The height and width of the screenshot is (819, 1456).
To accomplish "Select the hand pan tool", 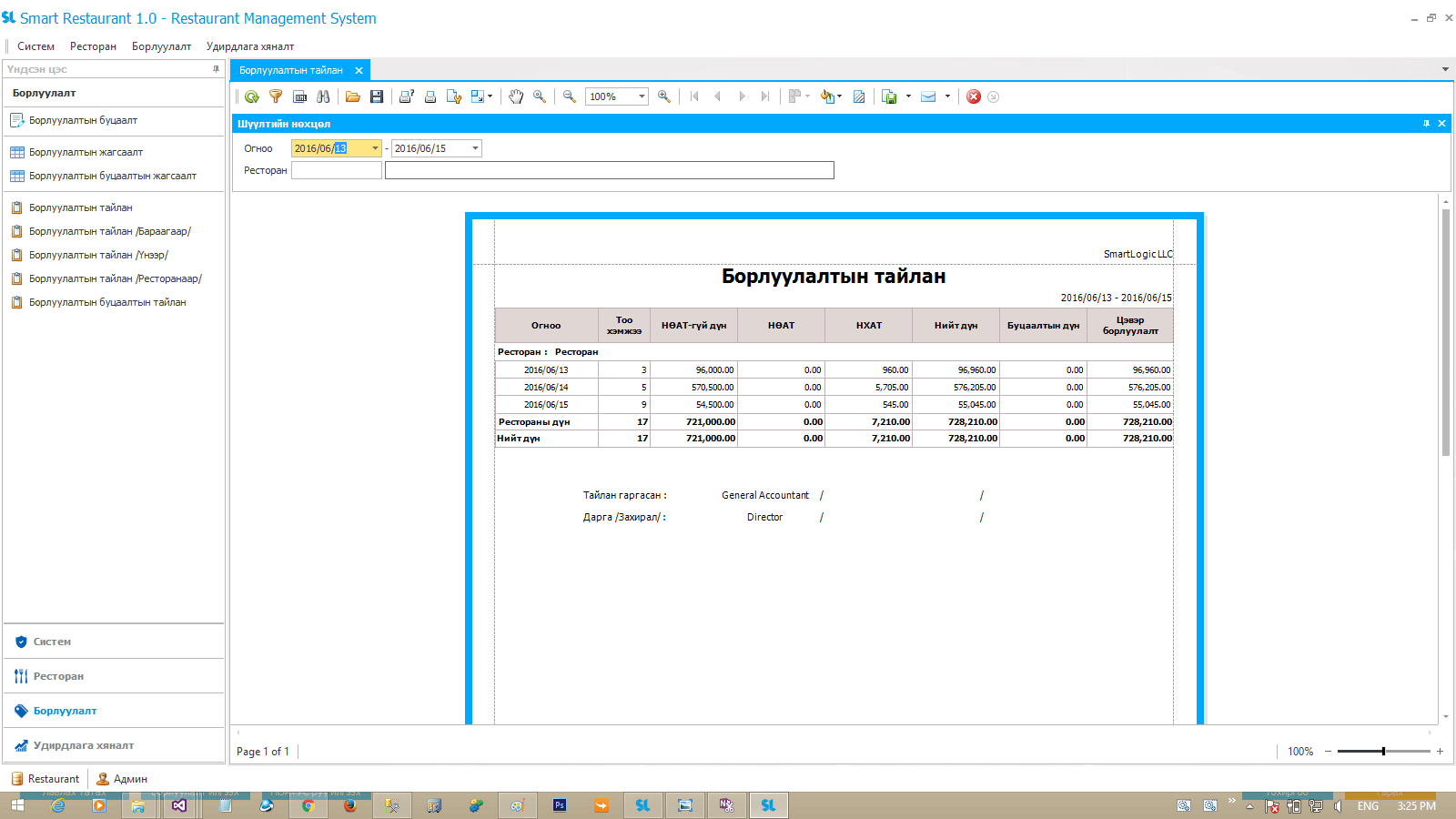I will 516,96.
